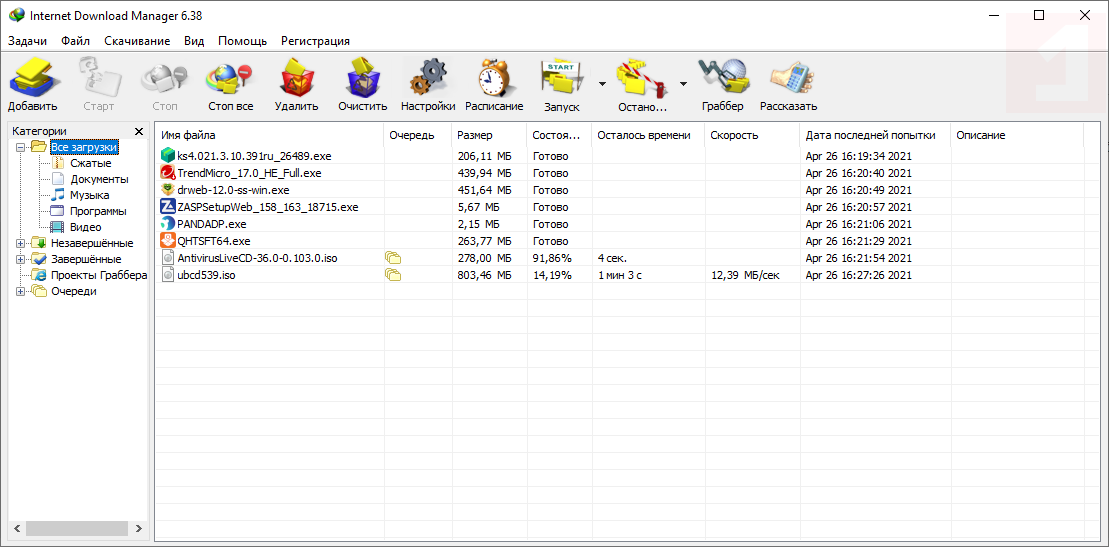Viewport: 1109px width, 547px height.
Task: Open dropdown arrow next to Запуск
Action: [602, 84]
